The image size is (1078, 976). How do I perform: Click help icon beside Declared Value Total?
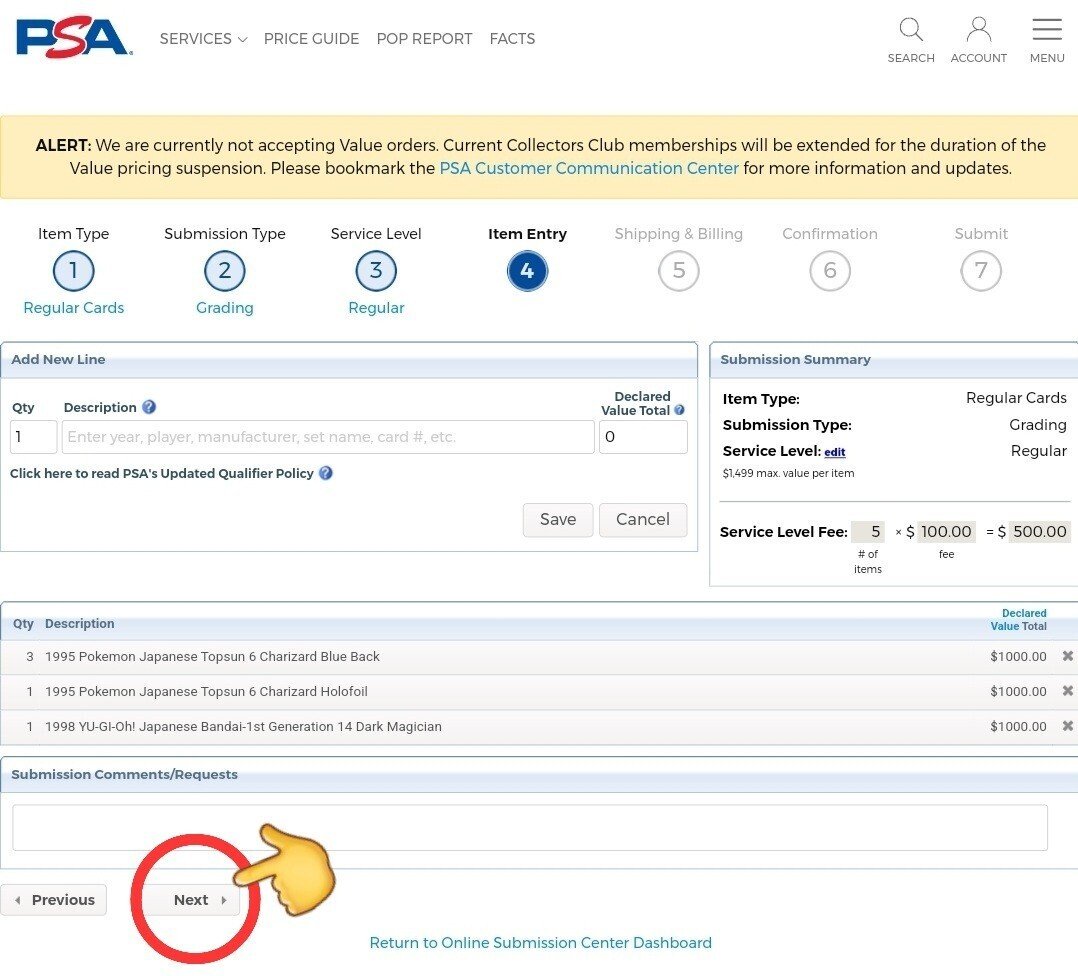(x=679, y=410)
